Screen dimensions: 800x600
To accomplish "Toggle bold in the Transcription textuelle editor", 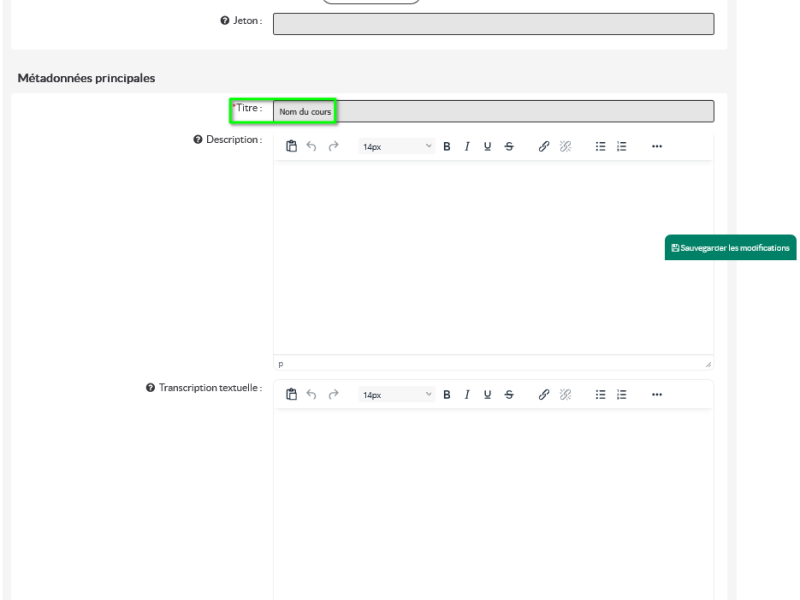I will point(446,394).
